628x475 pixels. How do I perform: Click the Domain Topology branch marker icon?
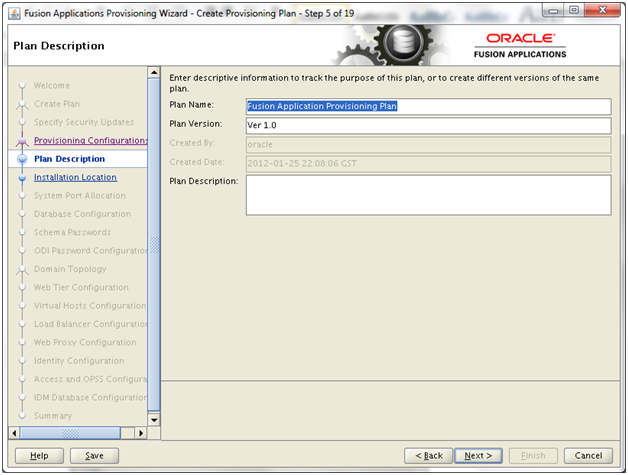[x=22, y=270]
